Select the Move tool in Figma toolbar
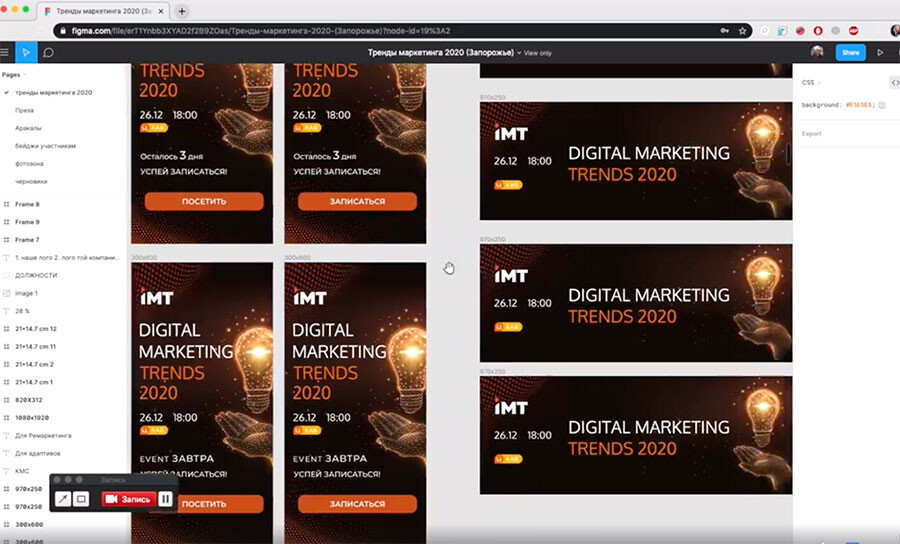The width and height of the screenshot is (900, 544). coord(26,53)
